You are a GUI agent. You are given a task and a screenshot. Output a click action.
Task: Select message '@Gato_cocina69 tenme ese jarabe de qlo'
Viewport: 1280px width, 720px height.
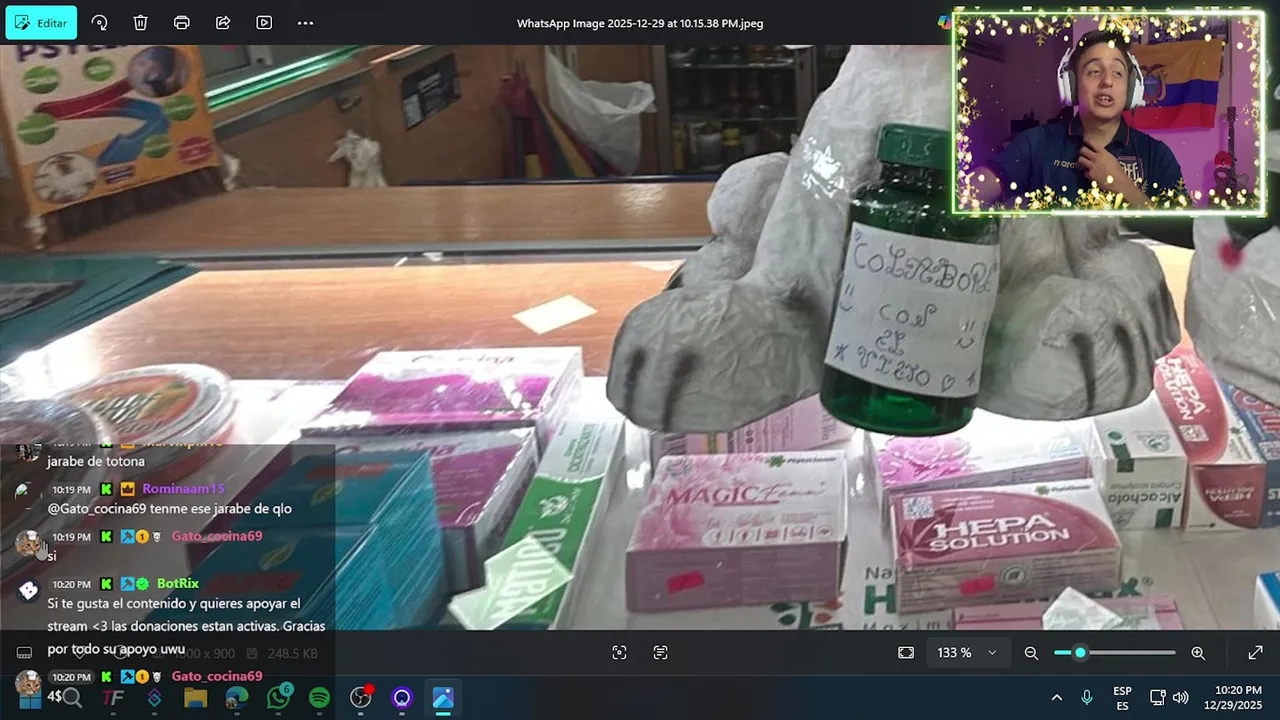pos(170,508)
